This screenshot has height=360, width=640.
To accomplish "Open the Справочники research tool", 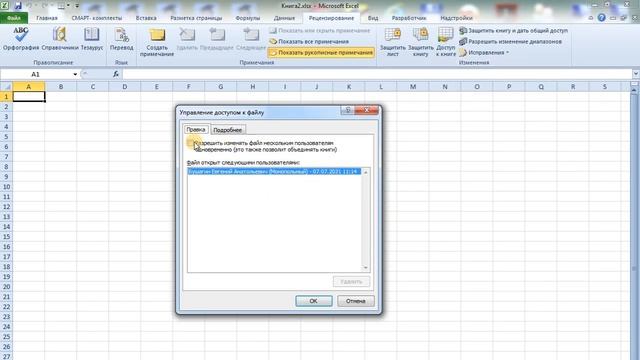I will click(x=60, y=39).
